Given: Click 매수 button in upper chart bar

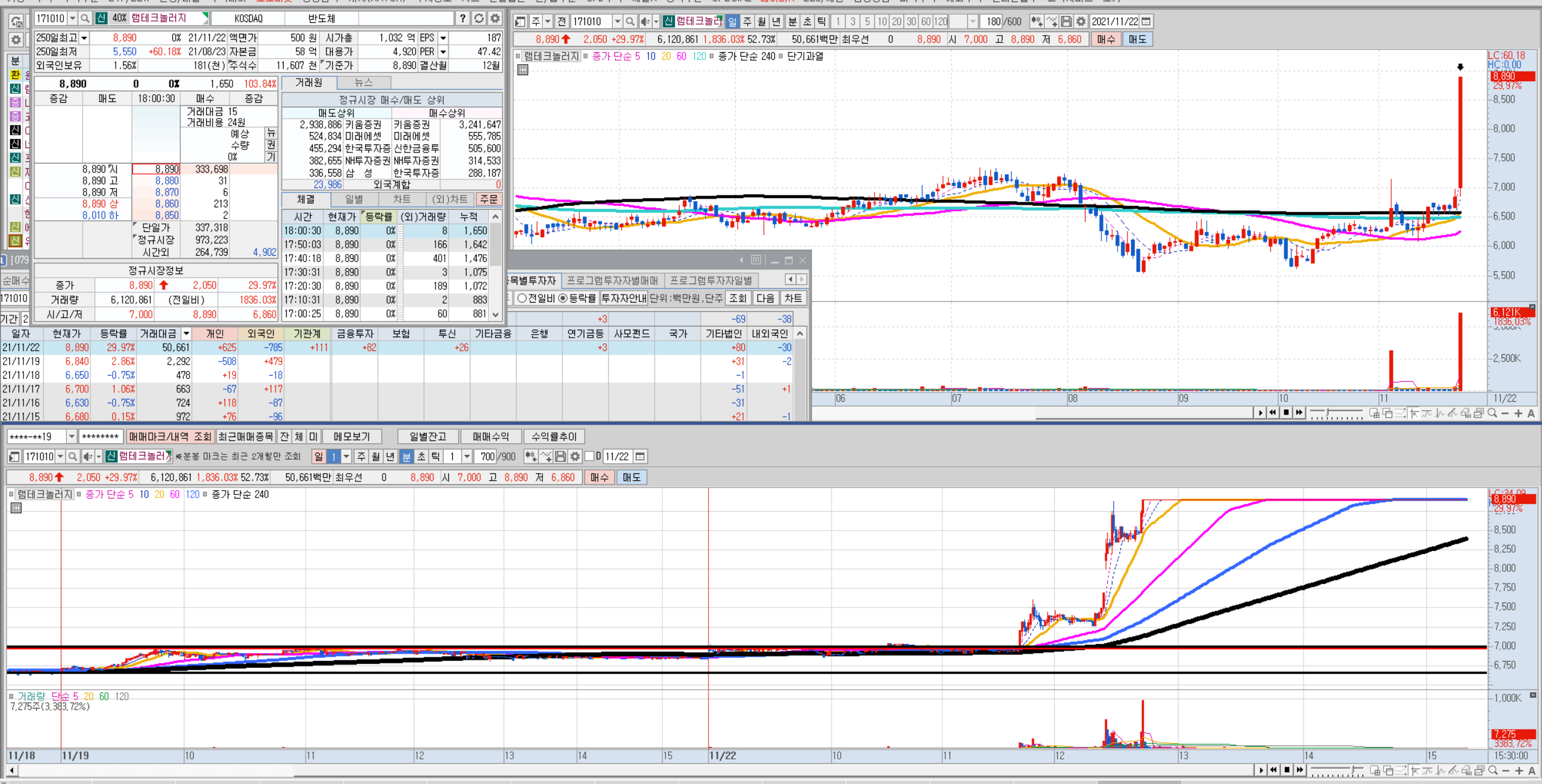Looking at the screenshot, I should (x=1106, y=39).
